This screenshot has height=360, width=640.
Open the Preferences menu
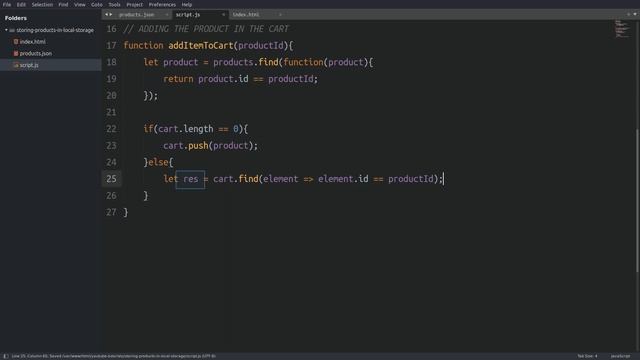(x=162, y=4)
